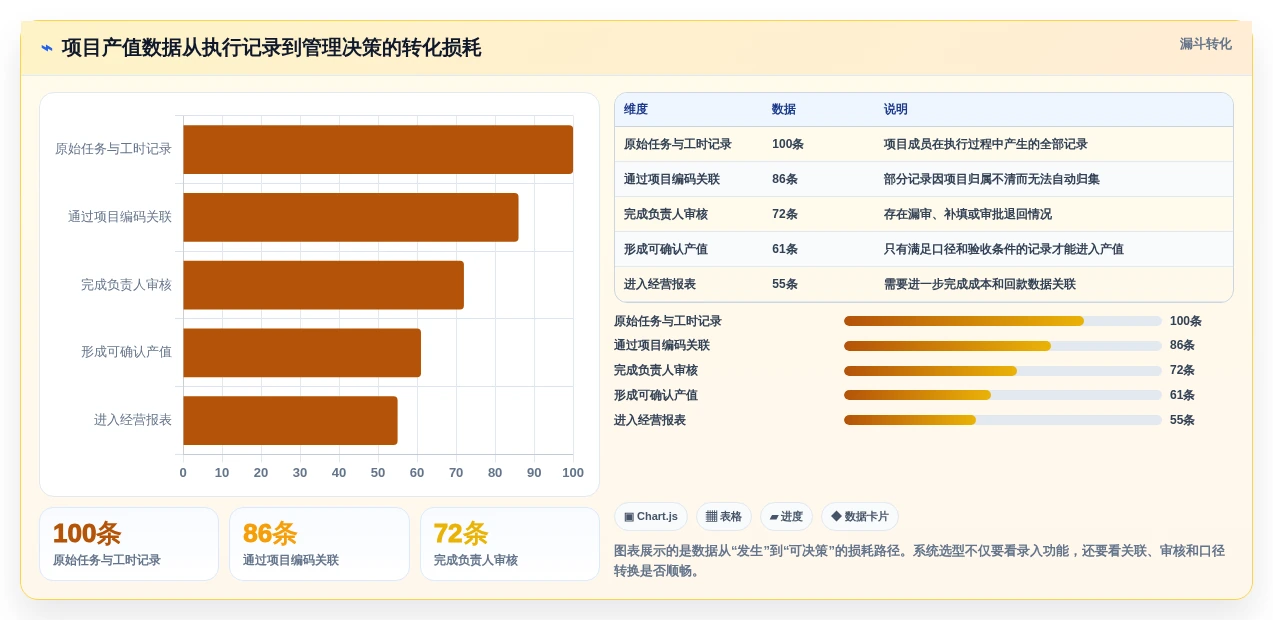Click the 72条 value in the table

[x=785, y=214]
